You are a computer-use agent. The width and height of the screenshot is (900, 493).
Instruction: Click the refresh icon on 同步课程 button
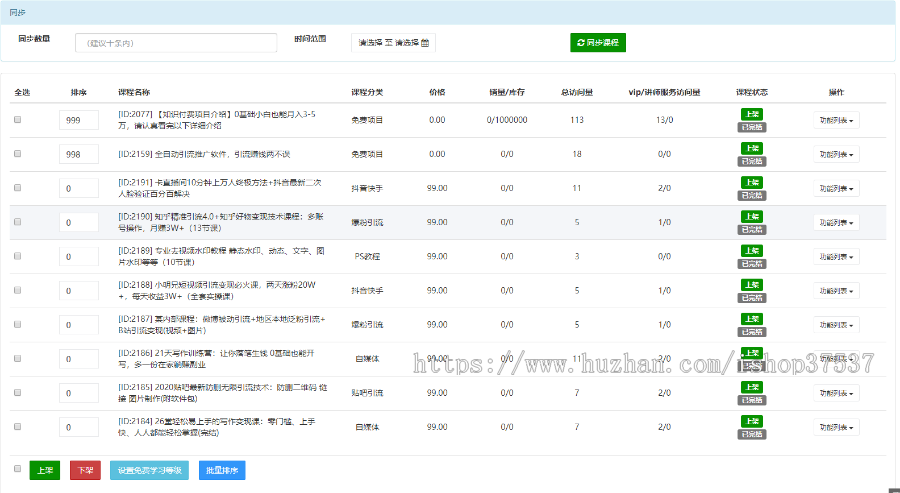(x=581, y=43)
